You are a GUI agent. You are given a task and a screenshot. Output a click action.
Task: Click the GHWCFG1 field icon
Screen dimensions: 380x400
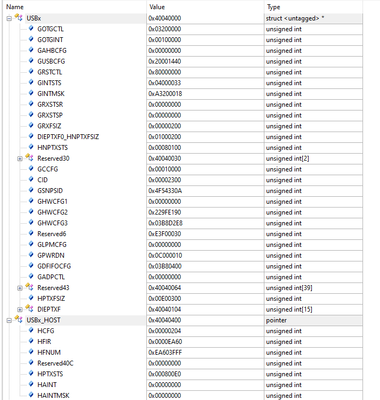coord(31,201)
